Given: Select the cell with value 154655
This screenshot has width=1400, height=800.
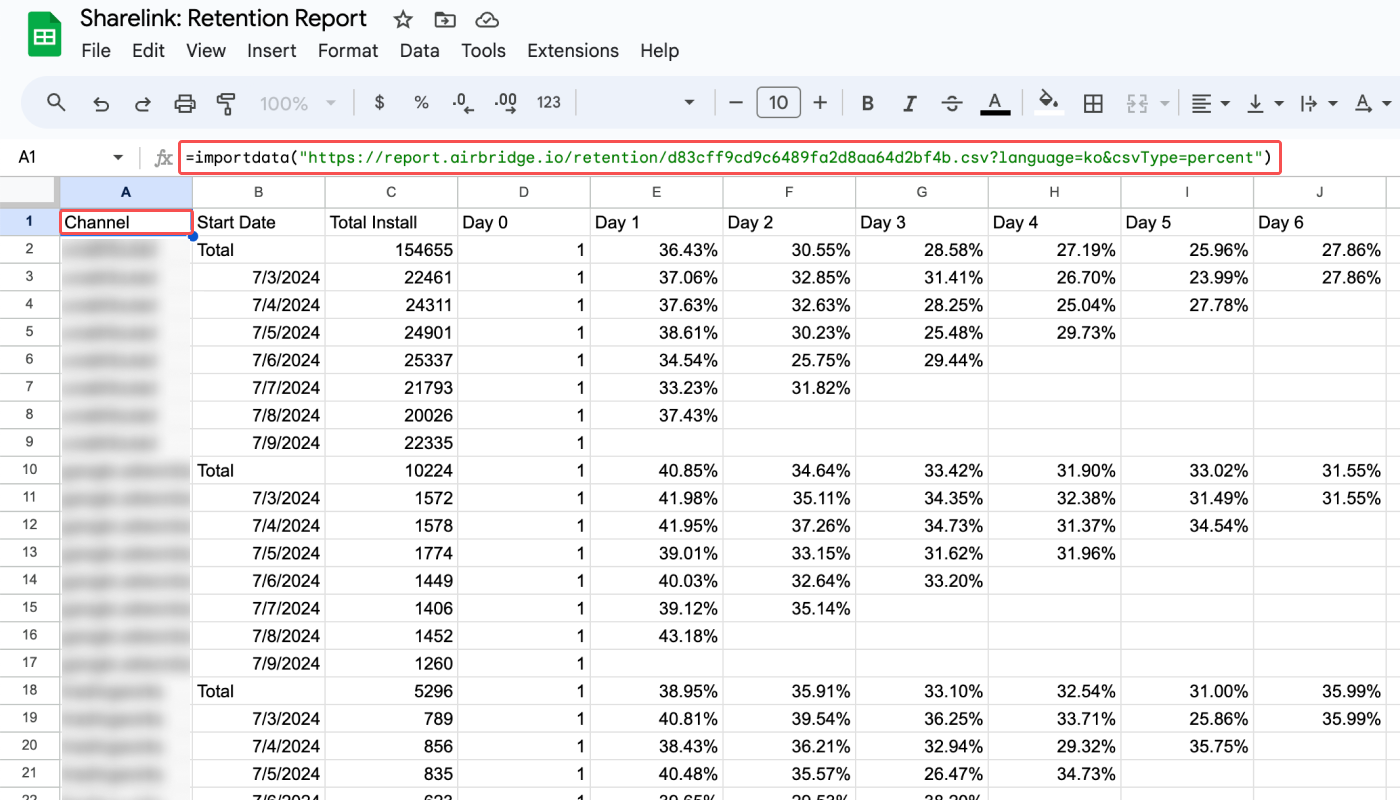Looking at the screenshot, I should (x=391, y=250).
